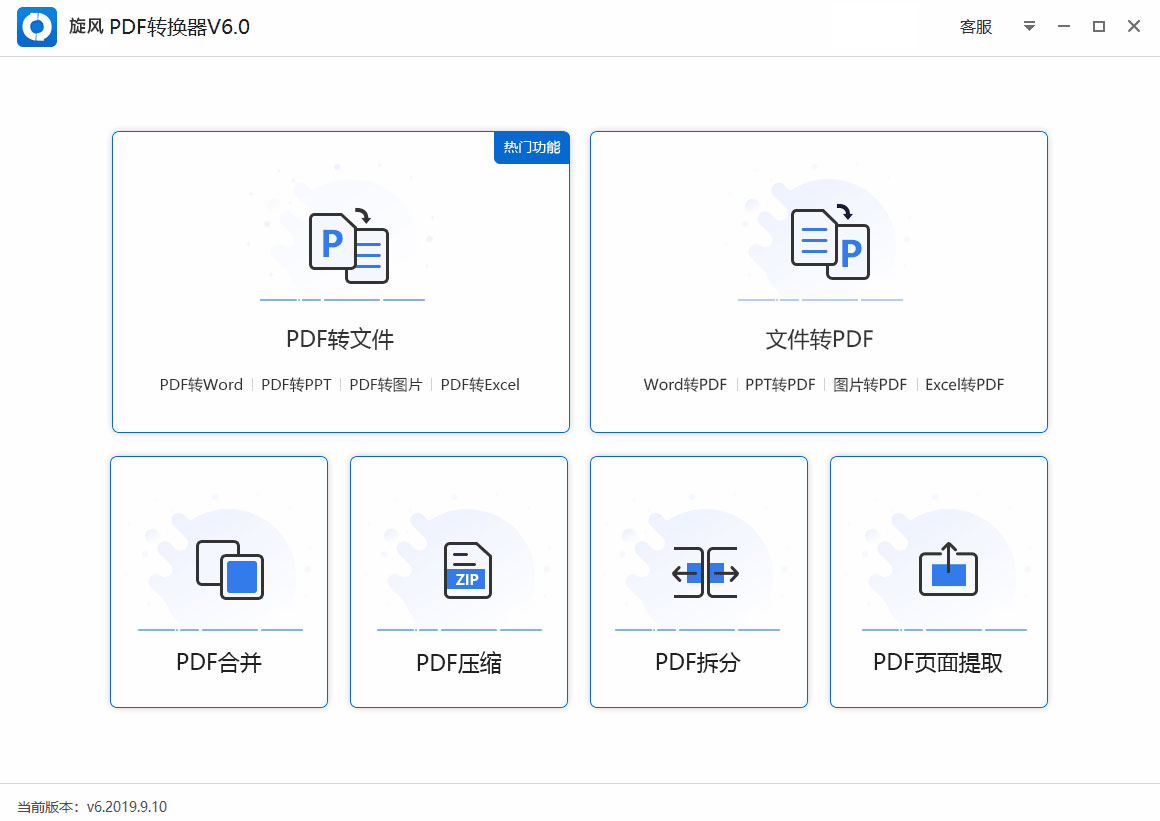Click the current version text v6.2019.9.10

[126, 807]
